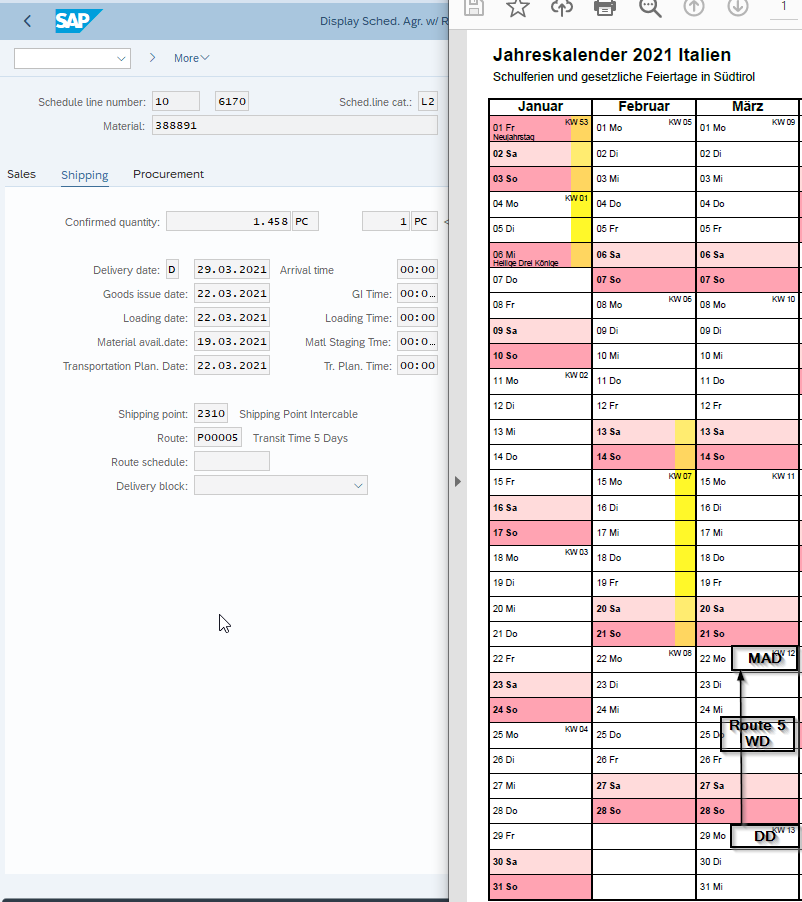Bookmark the PDF with the star icon
Viewport: 802px width, 902px height.
click(x=517, y=8)
